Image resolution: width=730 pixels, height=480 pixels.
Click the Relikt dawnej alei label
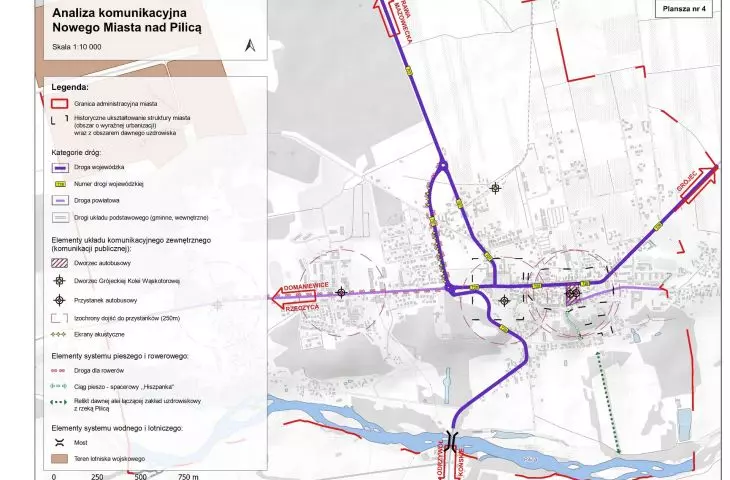pos(137,405)
